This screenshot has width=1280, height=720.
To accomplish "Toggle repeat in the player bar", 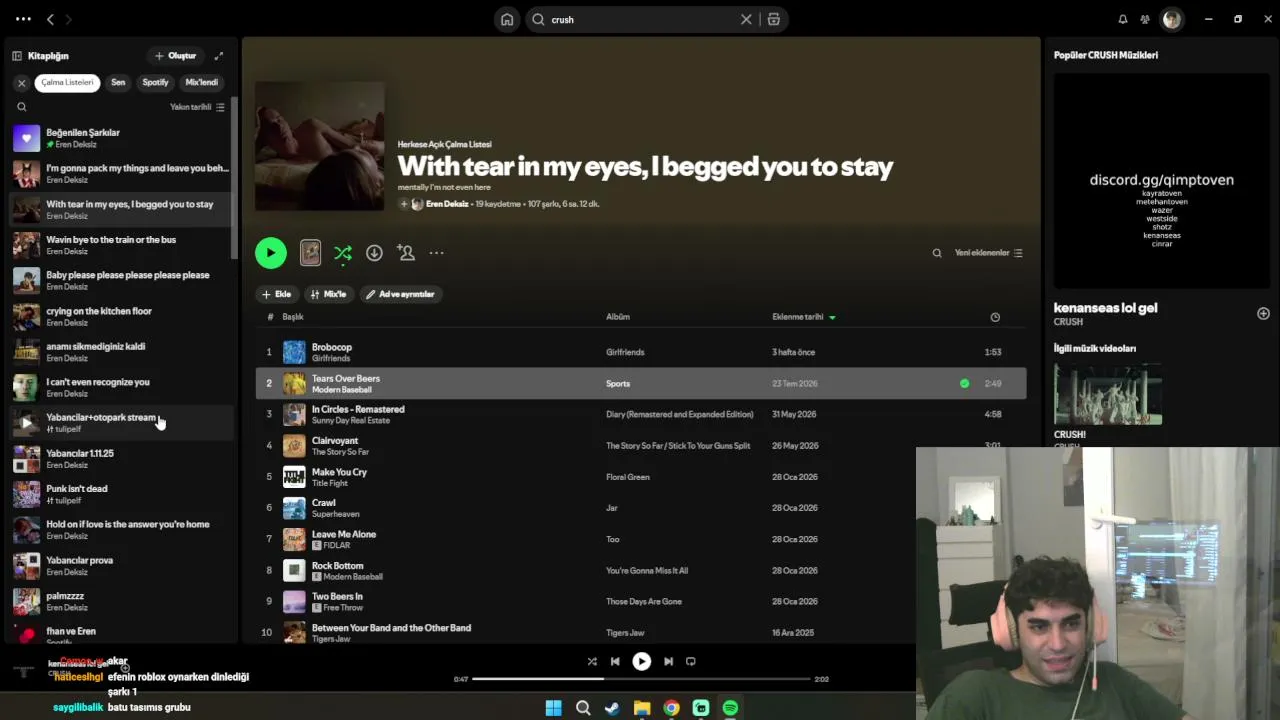I will coord(691,661).
